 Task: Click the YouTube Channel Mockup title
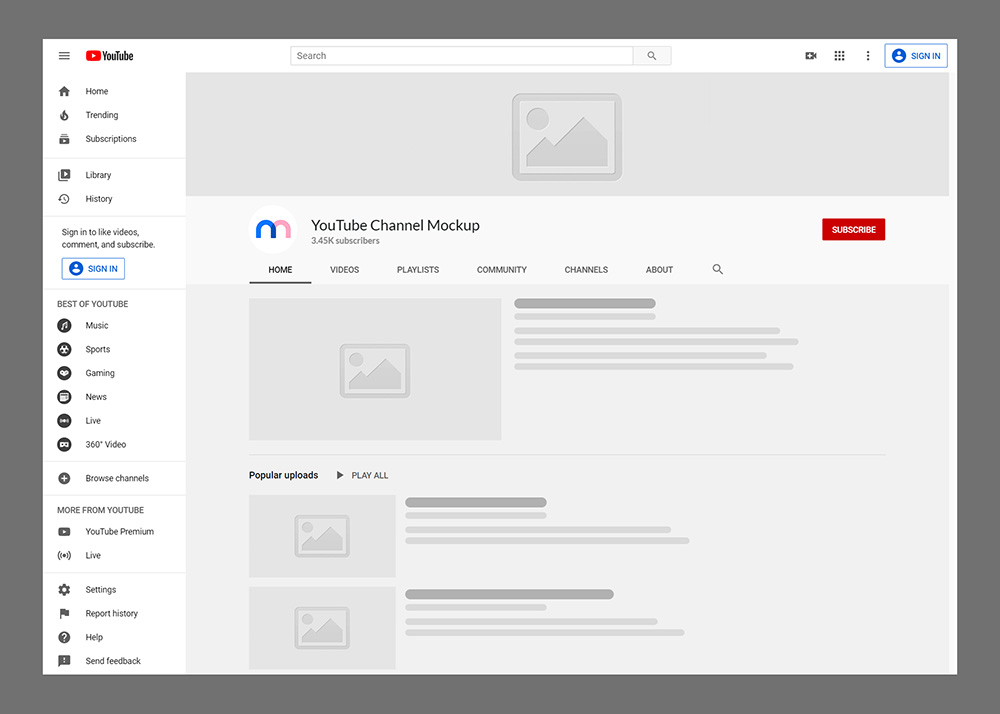(395, 225)
